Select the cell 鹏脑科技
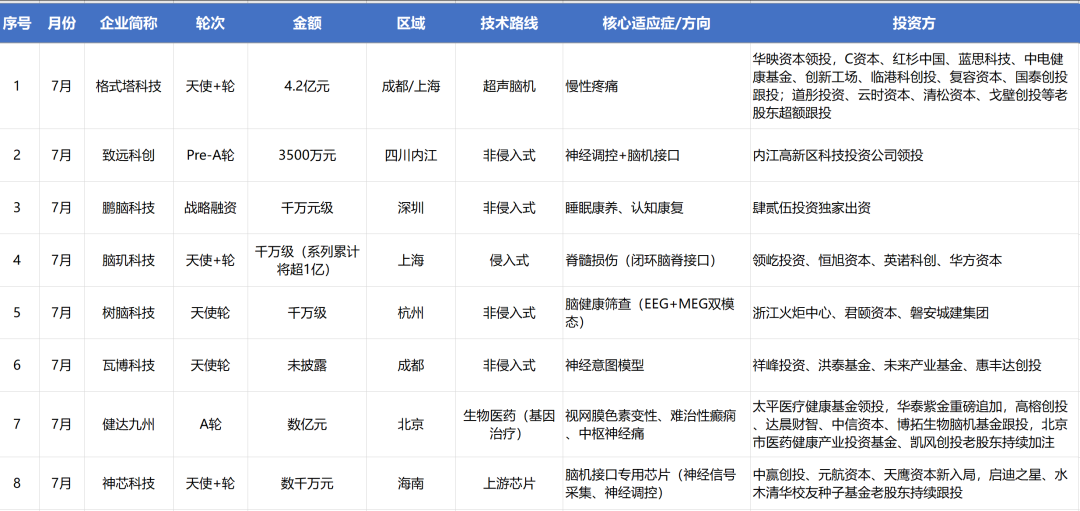This screenshot has height=511, width=1080. click(x=128, y=208)
